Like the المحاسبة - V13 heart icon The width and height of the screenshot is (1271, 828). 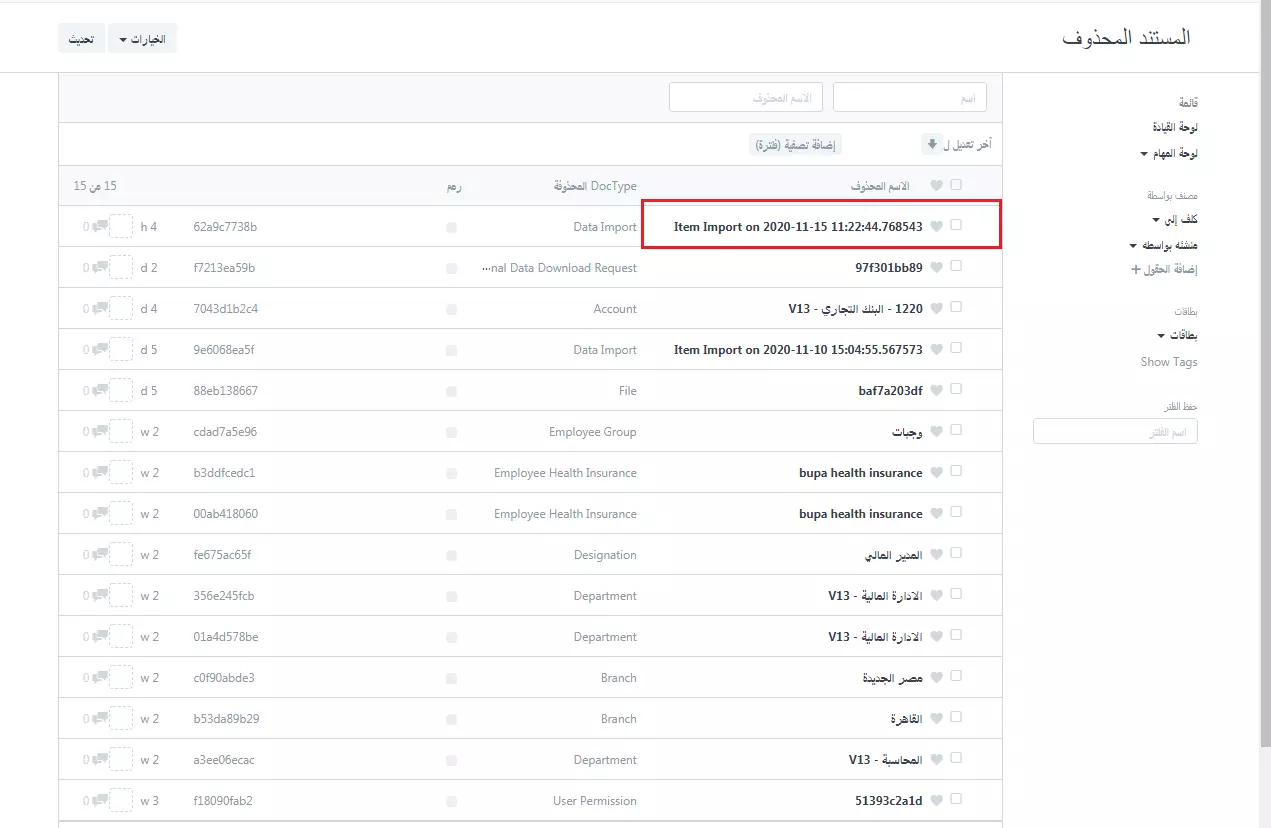click(x=936, y=760)
